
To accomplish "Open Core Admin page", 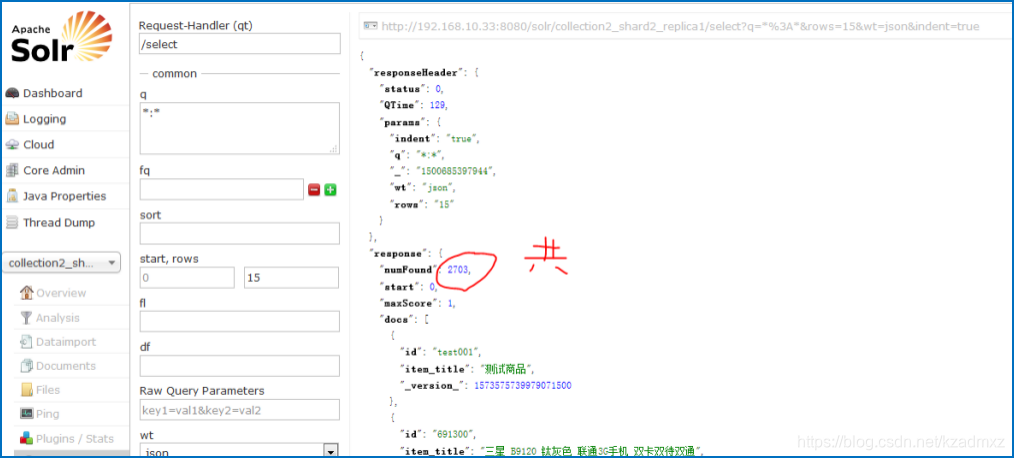I will click(x=54, y=171).
